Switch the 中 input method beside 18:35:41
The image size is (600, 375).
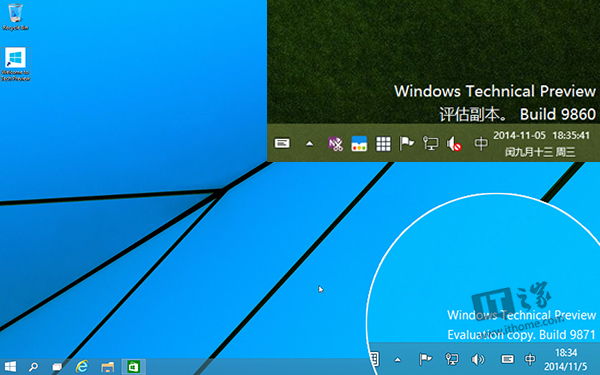click(481, 143)
